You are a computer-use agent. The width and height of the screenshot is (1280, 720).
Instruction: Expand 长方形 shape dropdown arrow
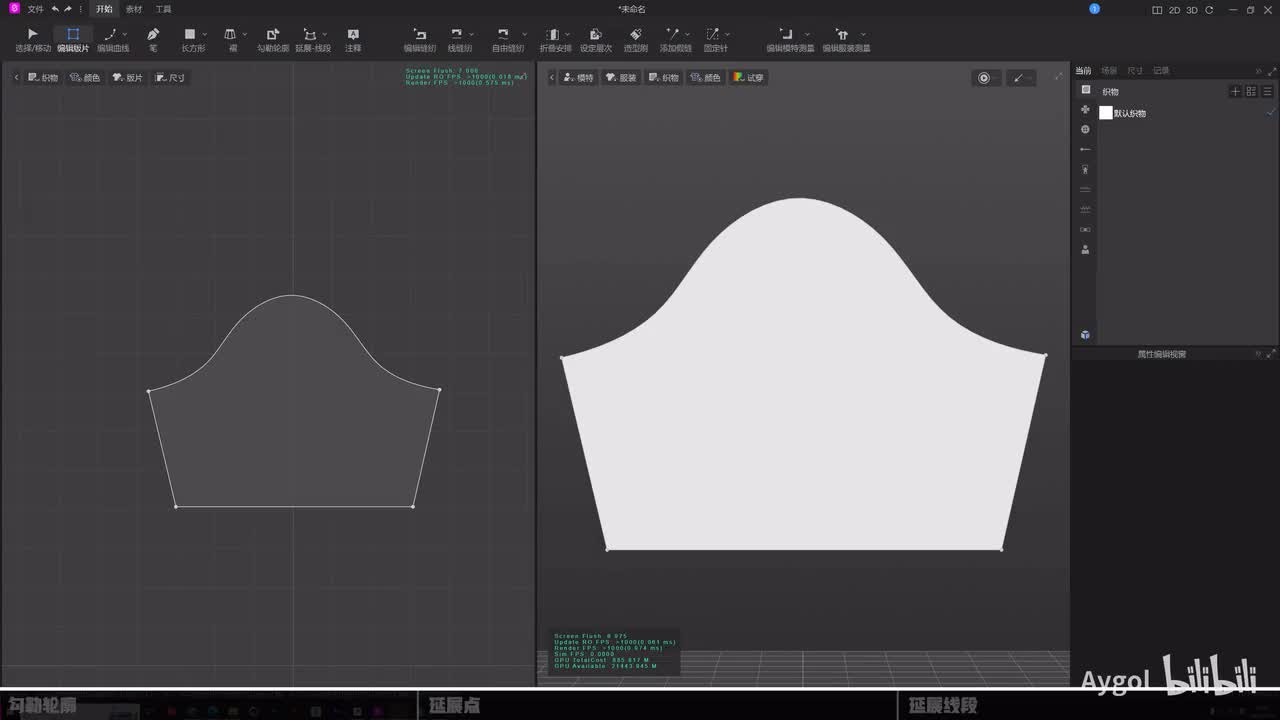pos(205,34)
